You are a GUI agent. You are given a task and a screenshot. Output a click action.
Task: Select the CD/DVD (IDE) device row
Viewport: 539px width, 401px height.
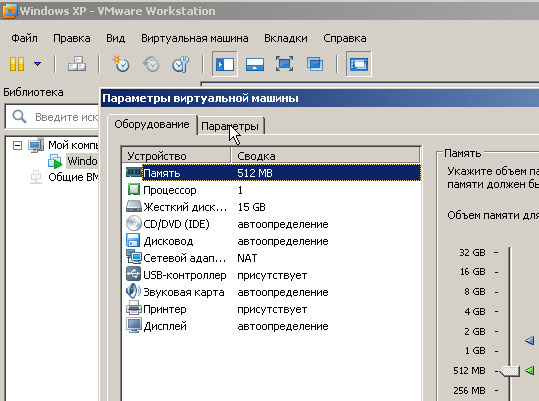coord(271,224)
